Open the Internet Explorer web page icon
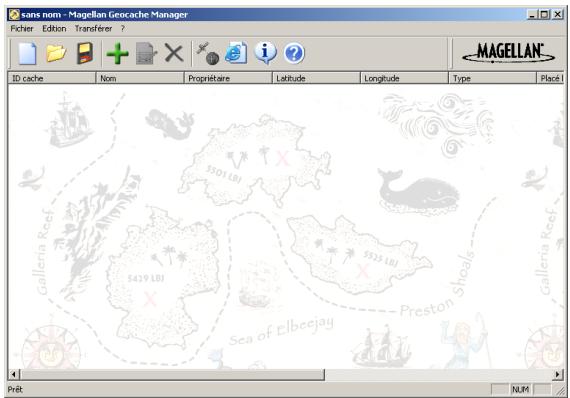Image resolution: width=570 pixels, height=398 pixels. pyautogui.click(x=236, y=53)
